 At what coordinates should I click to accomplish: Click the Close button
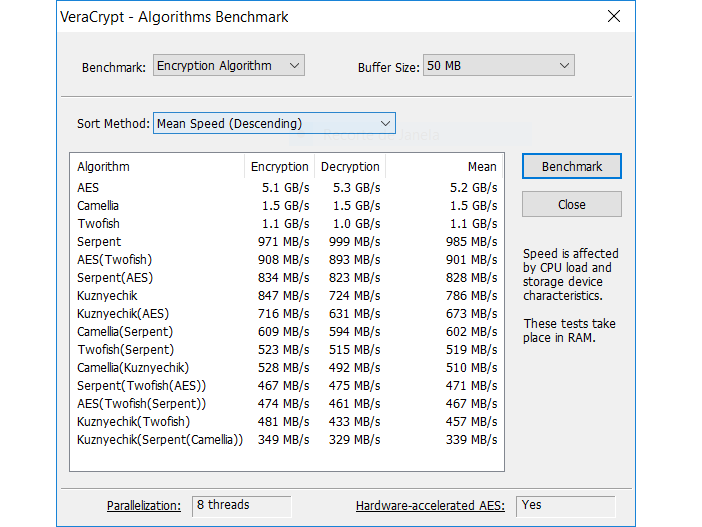[572, 205]
